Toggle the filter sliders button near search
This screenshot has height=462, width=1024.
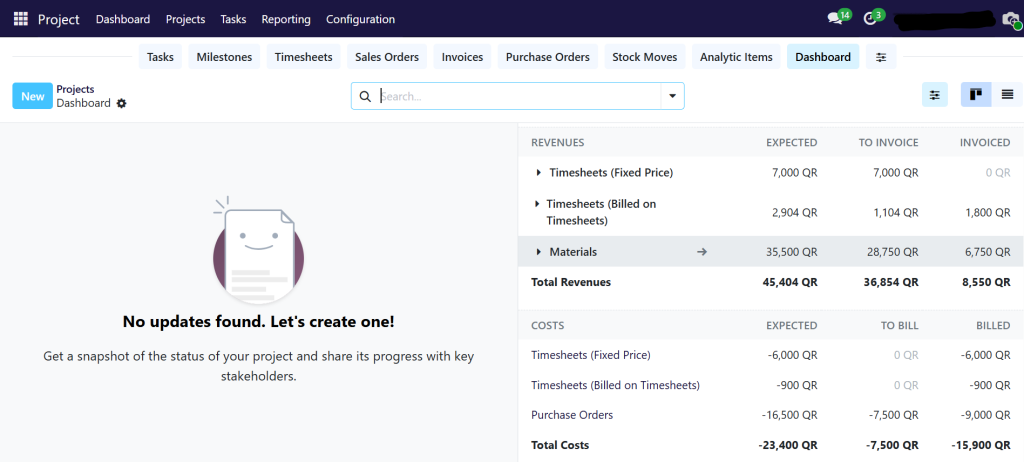pyautogui.click(x=935, y=95)
